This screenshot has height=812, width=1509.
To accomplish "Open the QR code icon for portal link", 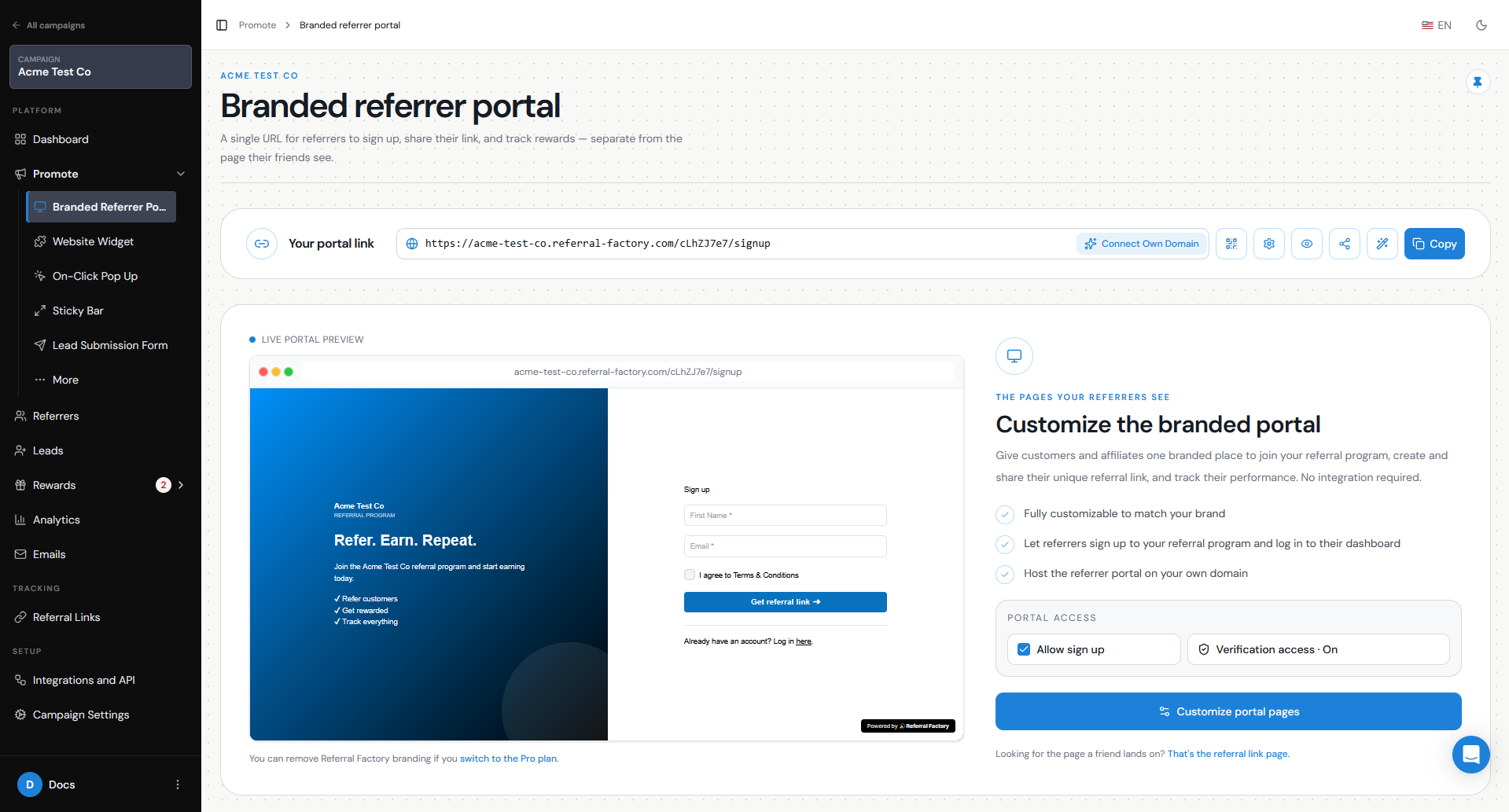I will [1231, 244].
